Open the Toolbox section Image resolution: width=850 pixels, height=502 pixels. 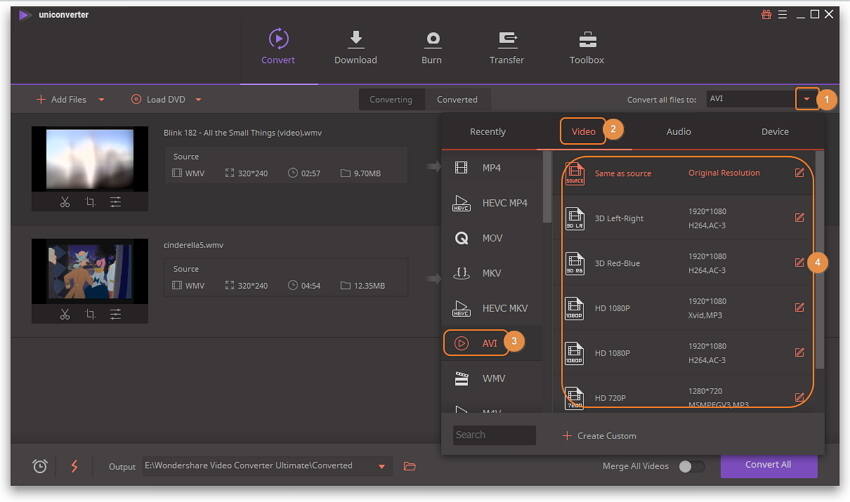[x=587, y=47]
